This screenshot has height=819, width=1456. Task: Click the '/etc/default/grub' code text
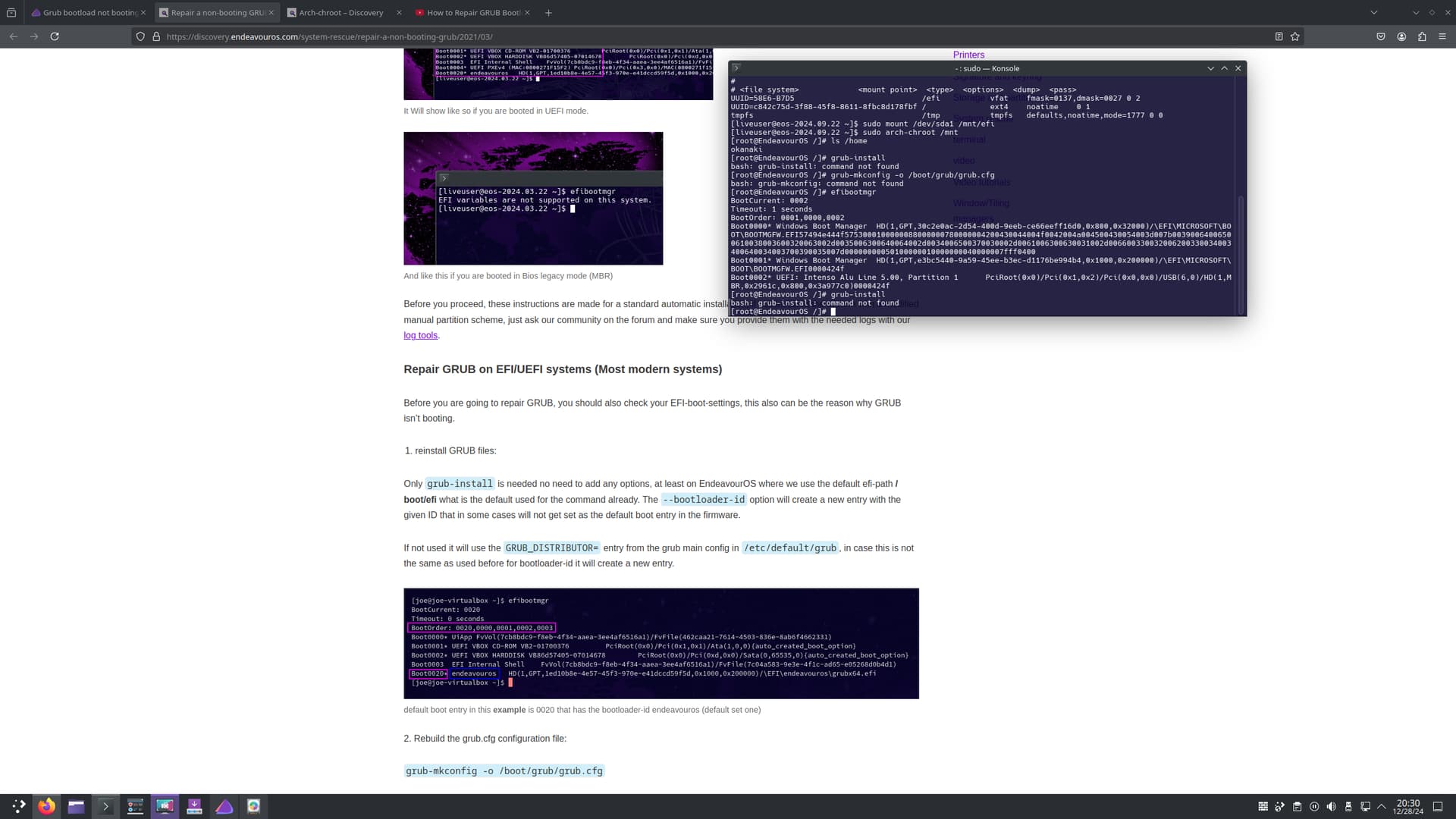click(789, 548)
